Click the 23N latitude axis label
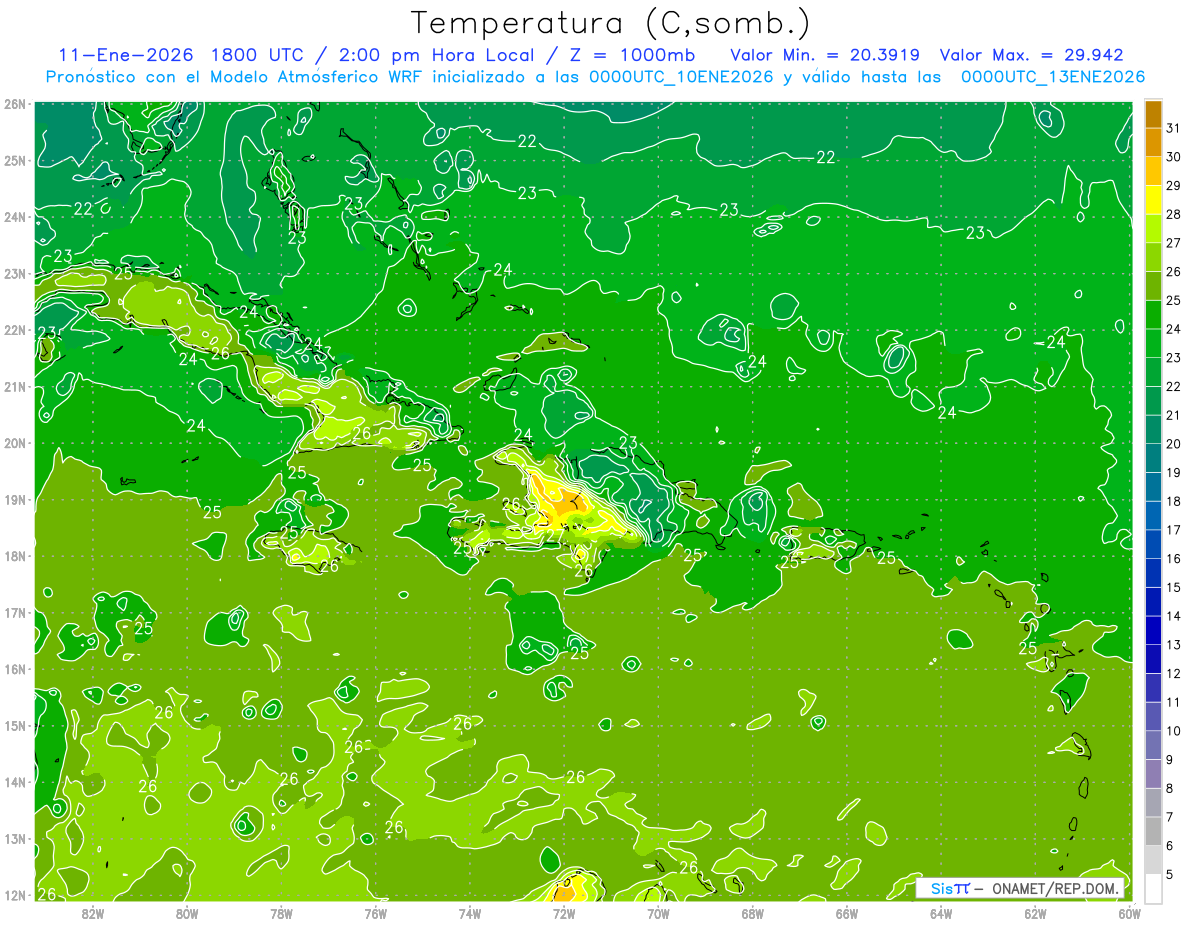The image size is (1200, 927). point(15,274)
